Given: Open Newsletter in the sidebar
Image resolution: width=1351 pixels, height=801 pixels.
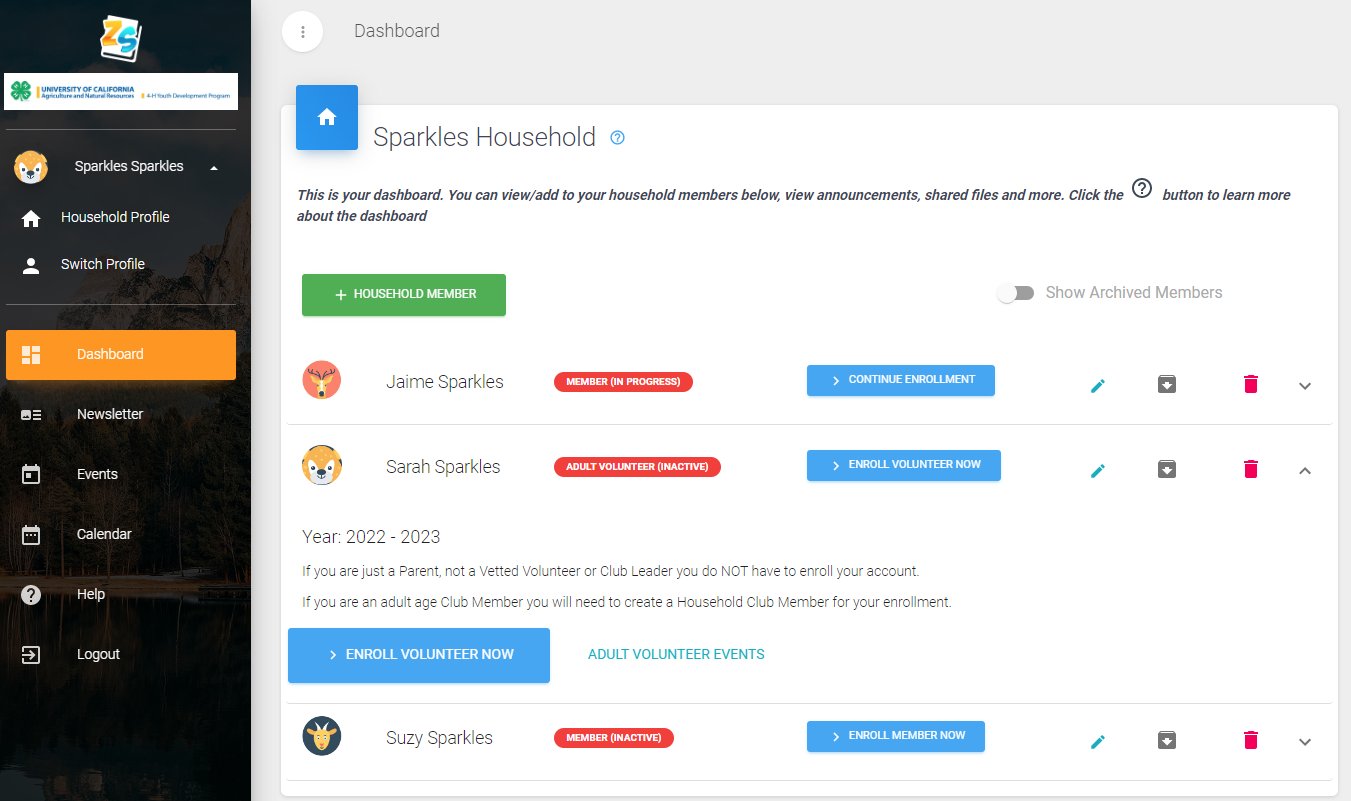Looking at the screenshot, I should 110,414.
